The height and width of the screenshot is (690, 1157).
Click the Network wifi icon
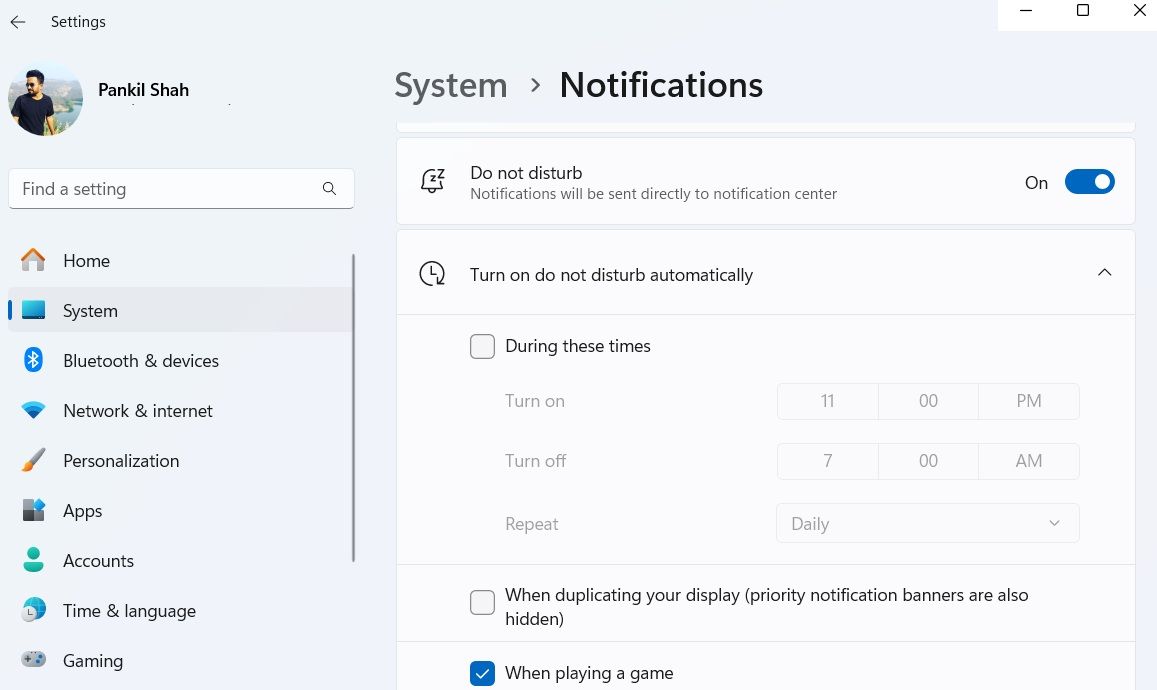point(33,410)
